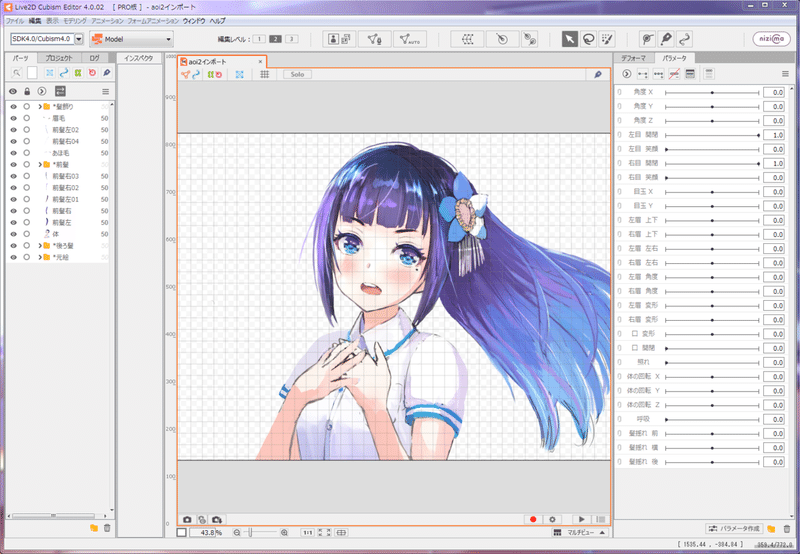Click the grid display icon in canvas toolbar
The image size is (800, 554).
tap(264, 74)
